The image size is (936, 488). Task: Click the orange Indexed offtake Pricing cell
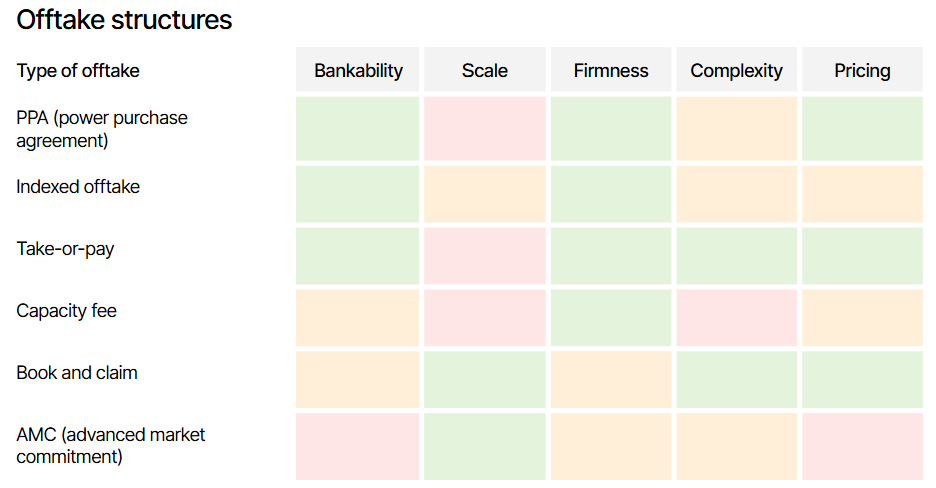(863, 194)
